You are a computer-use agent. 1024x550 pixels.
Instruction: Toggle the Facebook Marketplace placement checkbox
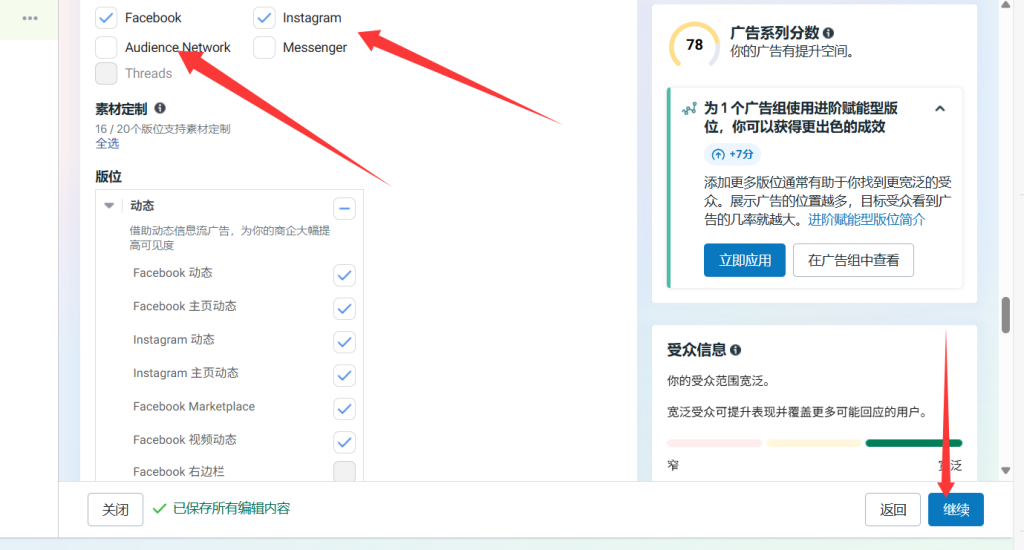click(x=344, y=408)
